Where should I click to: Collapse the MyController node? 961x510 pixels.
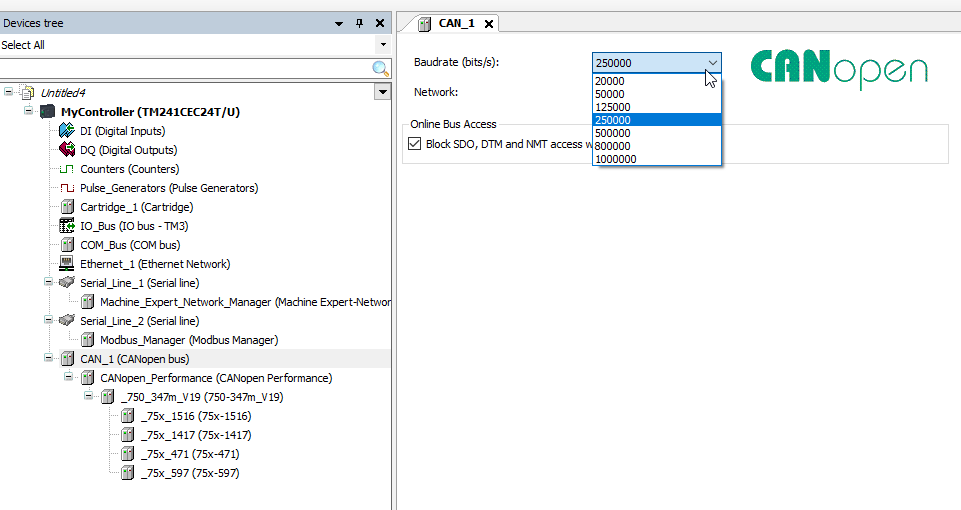pos(28,110)
